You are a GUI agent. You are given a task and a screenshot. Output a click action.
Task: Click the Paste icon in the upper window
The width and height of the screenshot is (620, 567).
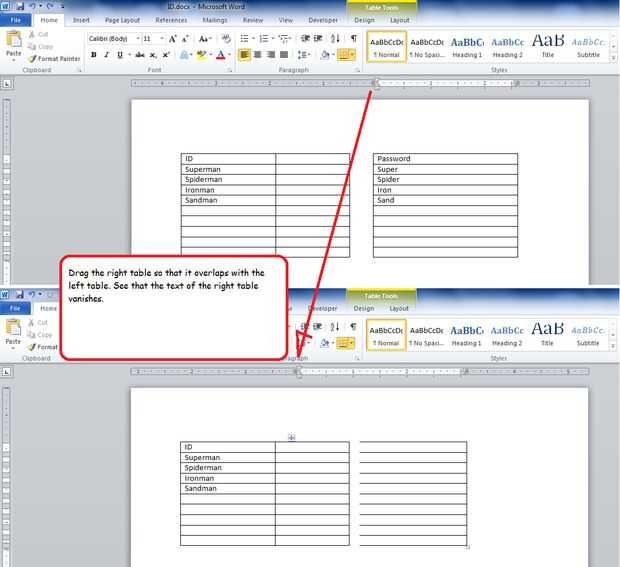pyautogui.click(x=14, y=39)
